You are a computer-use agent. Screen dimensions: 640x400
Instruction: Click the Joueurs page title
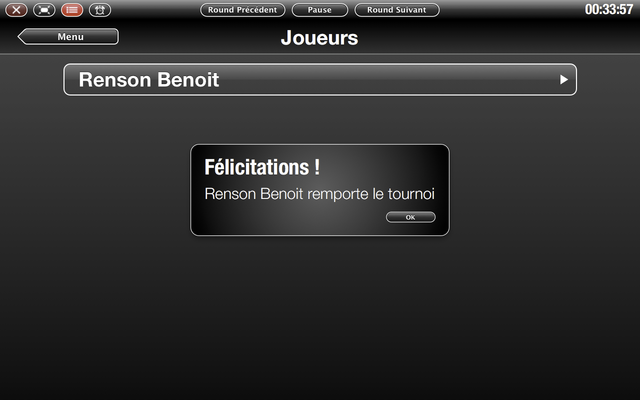(x=319, y=38)
